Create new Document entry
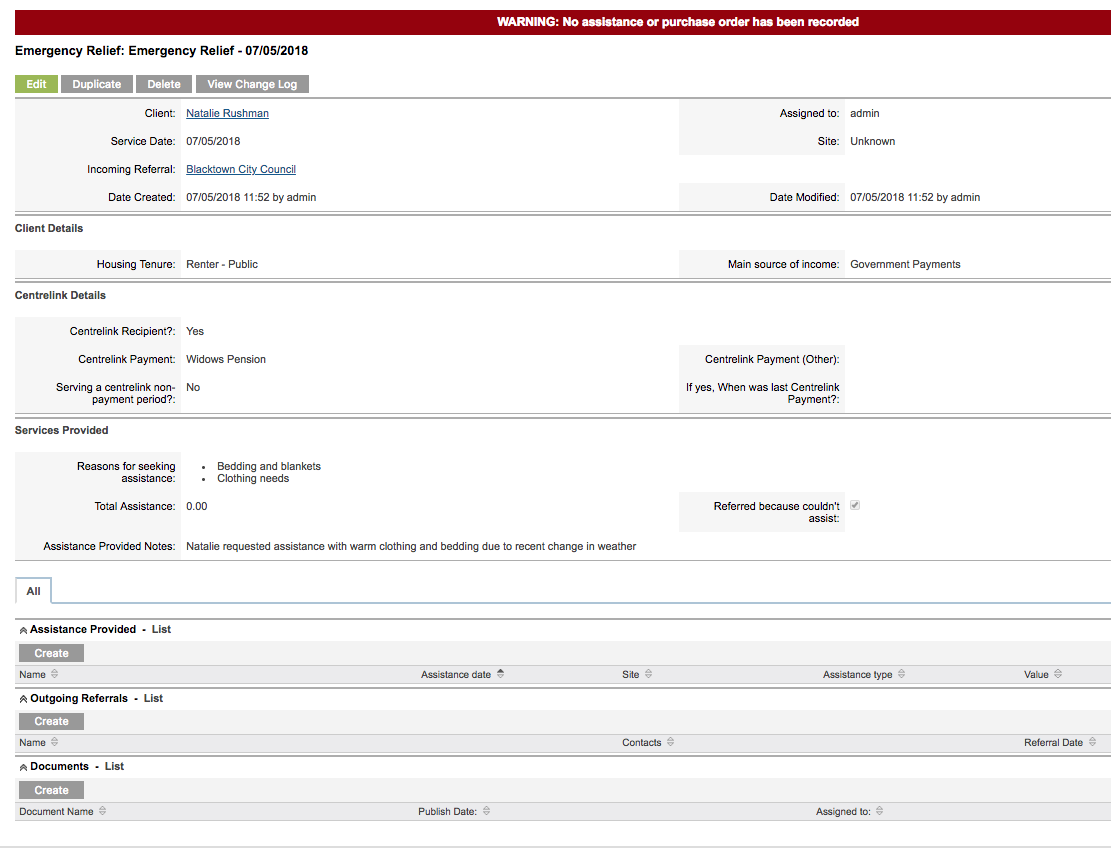1111x848 pixels. coord(51,790)
